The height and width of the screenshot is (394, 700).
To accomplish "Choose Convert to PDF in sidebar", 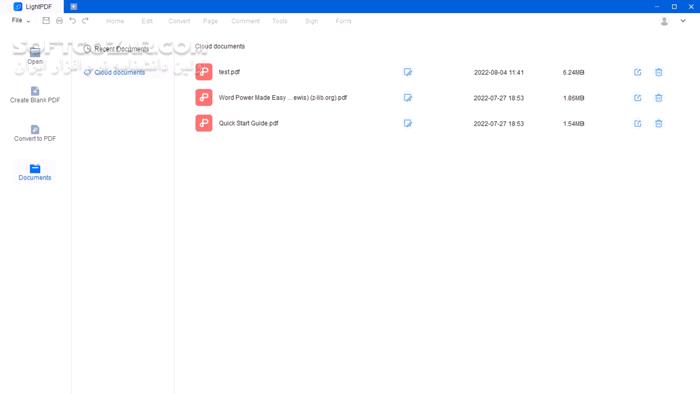I will (x=35, y=133).
